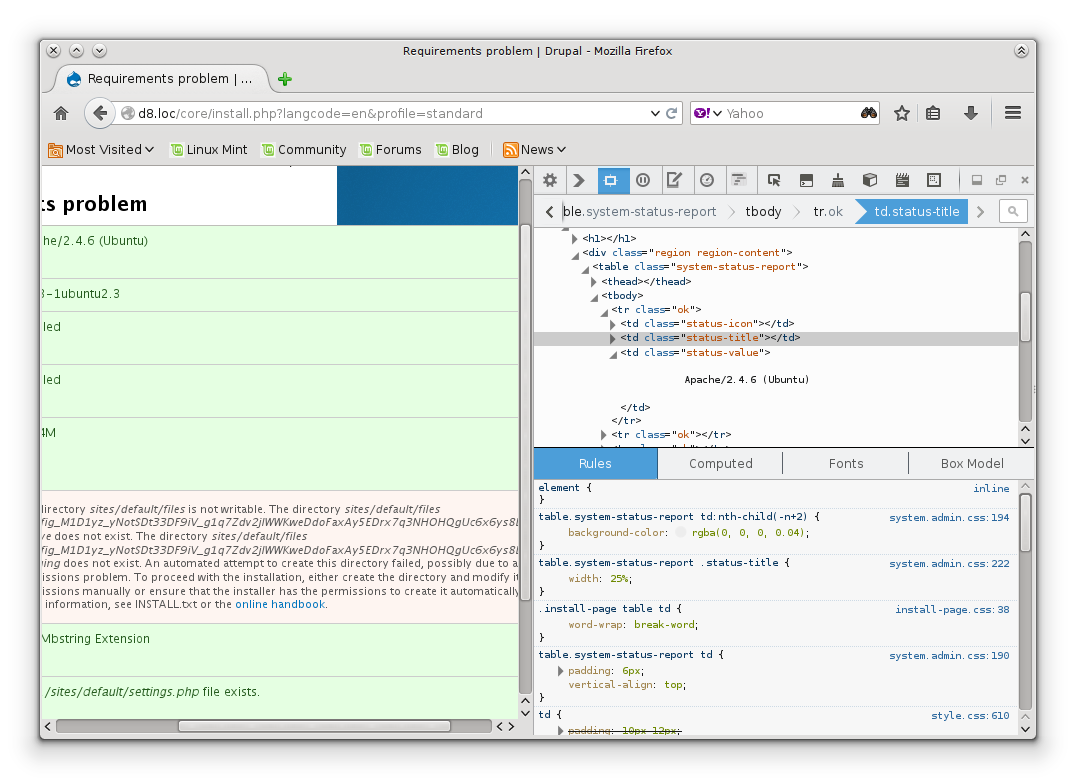Select the Requirements problem browser tab

tap(160, 79)
